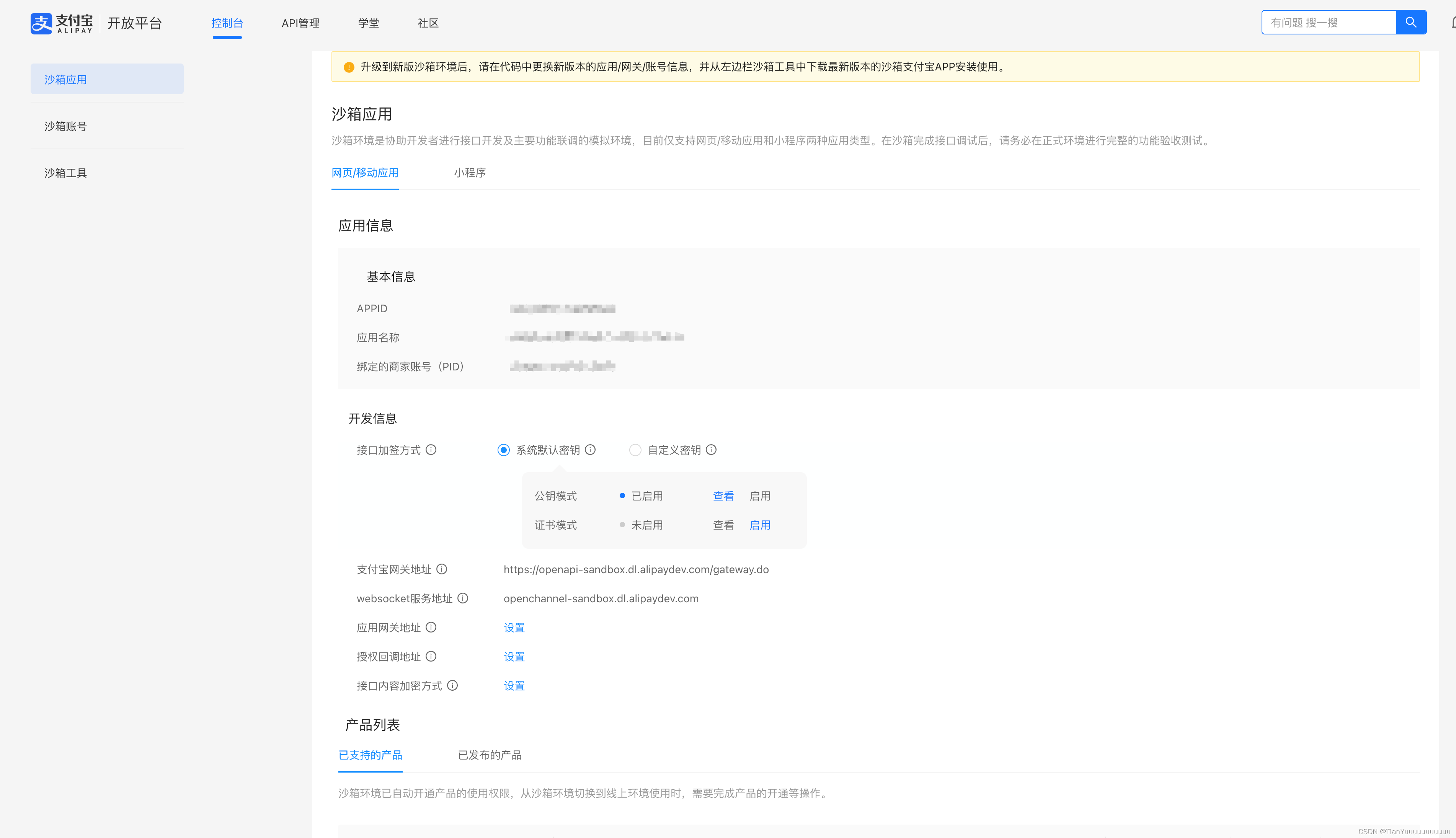Click info icon next to 自定义密钥

point(711,450)
